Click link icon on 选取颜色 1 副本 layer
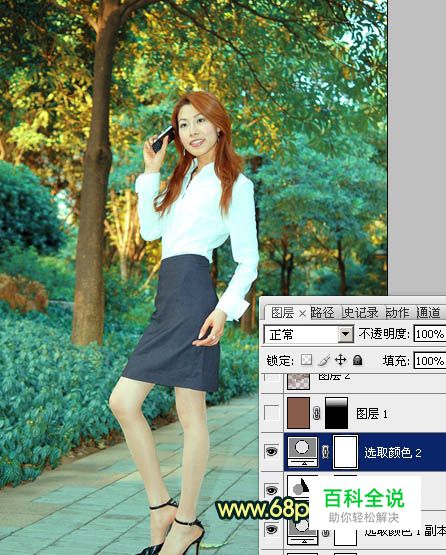The height and width of the screenshot is (555, 446). pos(326,532)
